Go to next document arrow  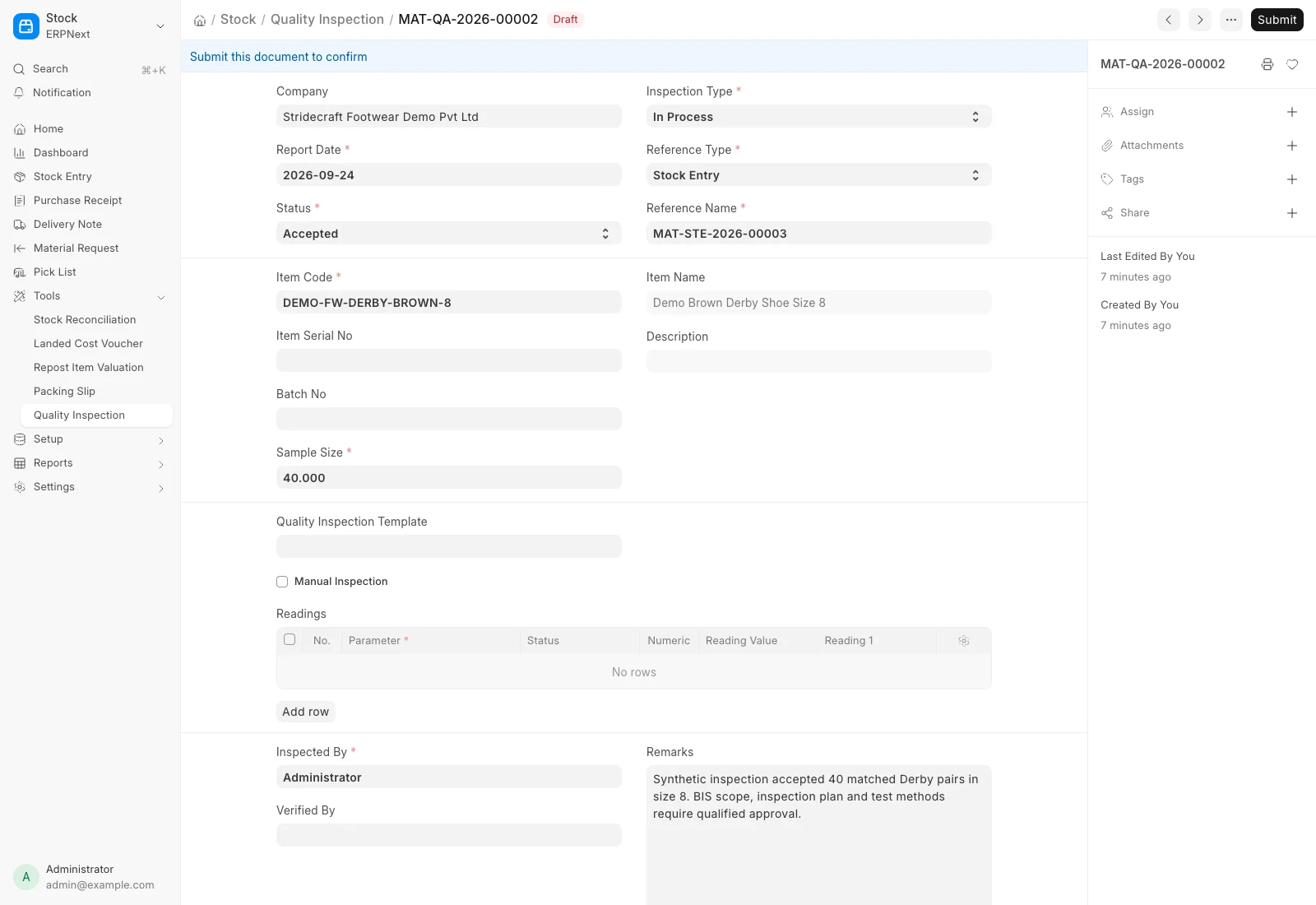click(1200, 20)
